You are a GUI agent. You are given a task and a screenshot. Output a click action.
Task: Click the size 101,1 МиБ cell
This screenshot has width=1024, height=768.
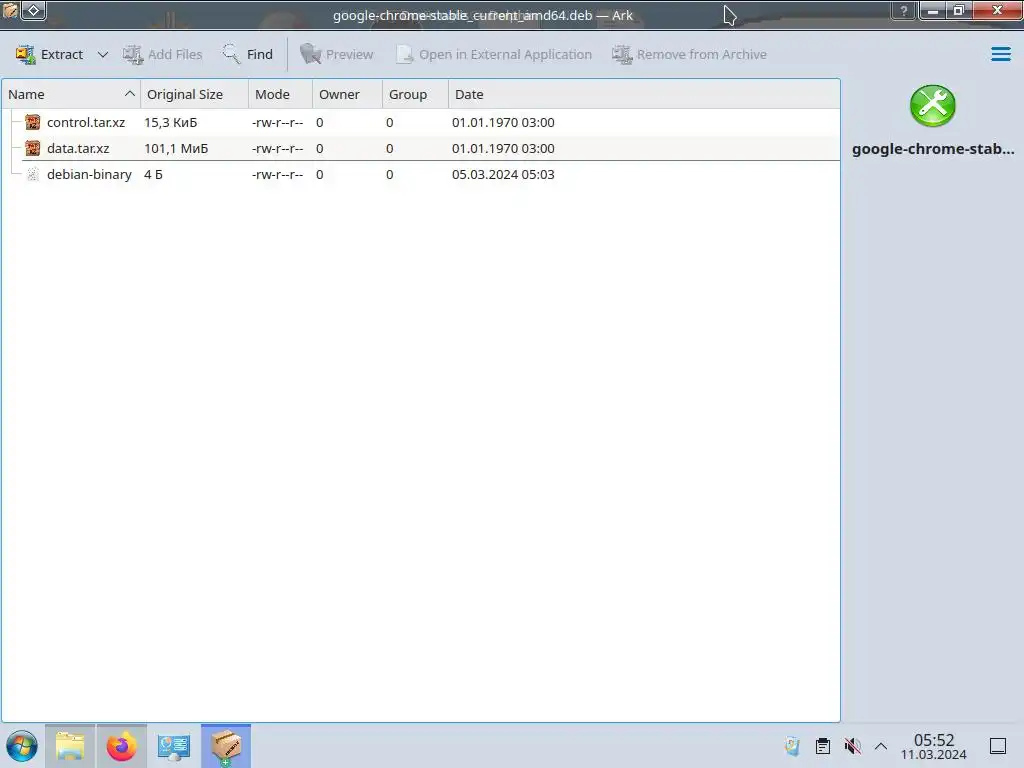point(176,148)
